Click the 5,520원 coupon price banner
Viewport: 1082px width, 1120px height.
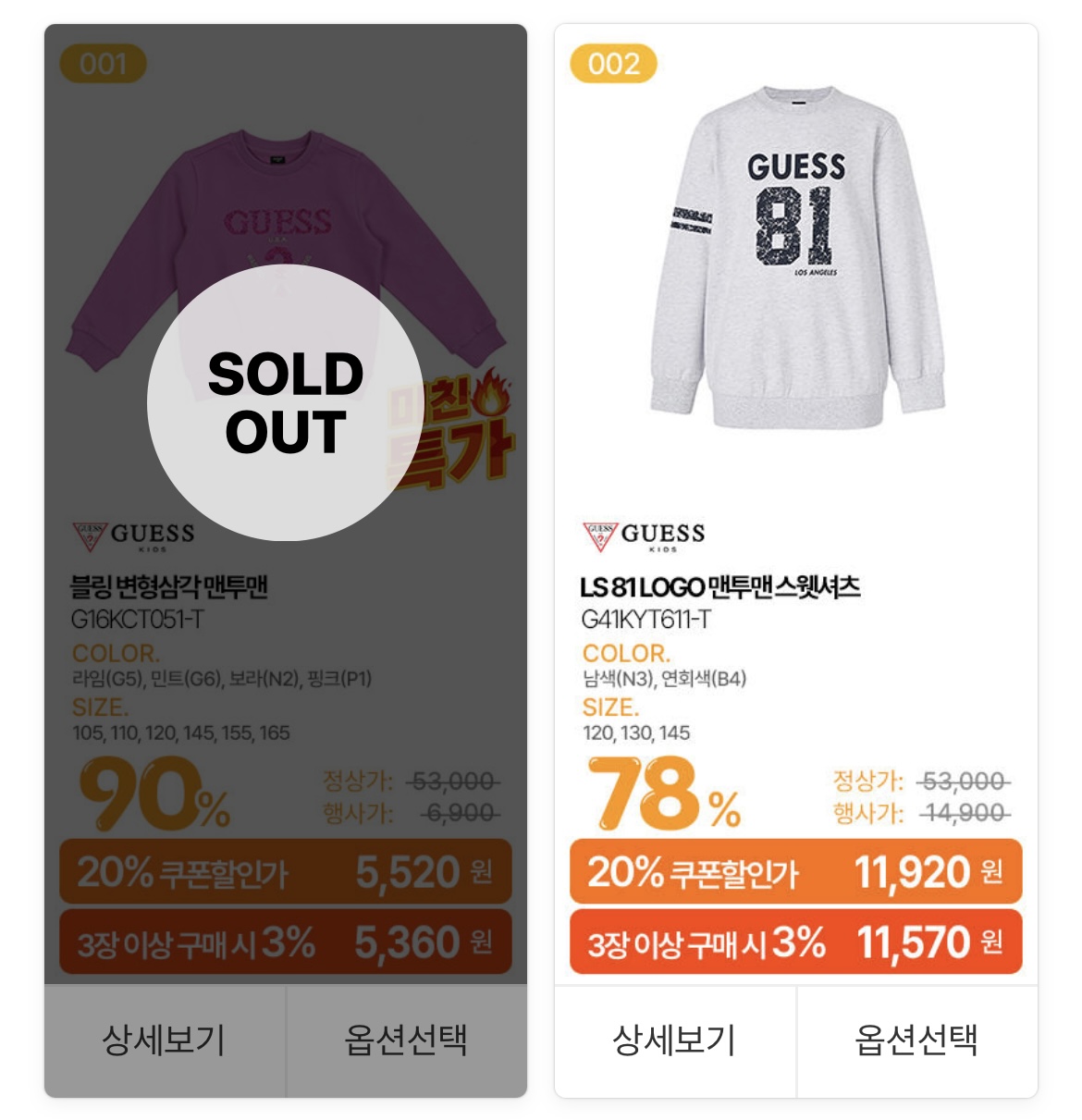pyautogui.click(x=285, y=871)
